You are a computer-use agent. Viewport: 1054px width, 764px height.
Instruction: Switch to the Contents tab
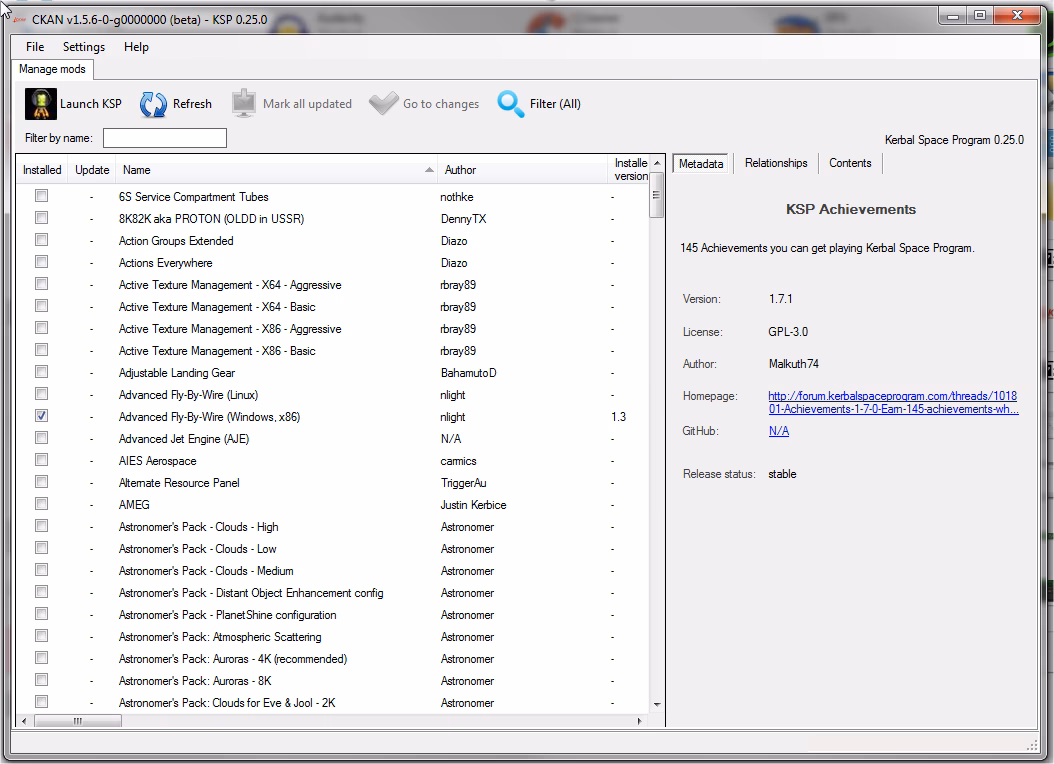(850, 163)
